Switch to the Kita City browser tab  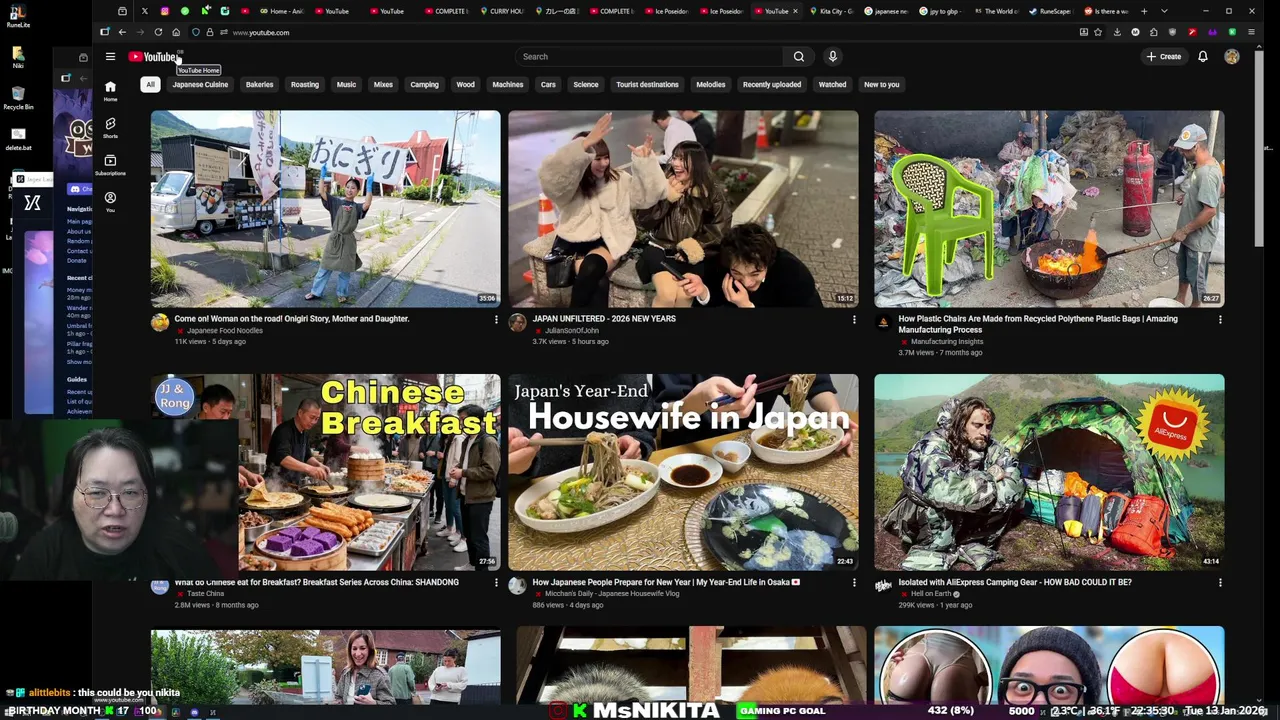point(830,11)
